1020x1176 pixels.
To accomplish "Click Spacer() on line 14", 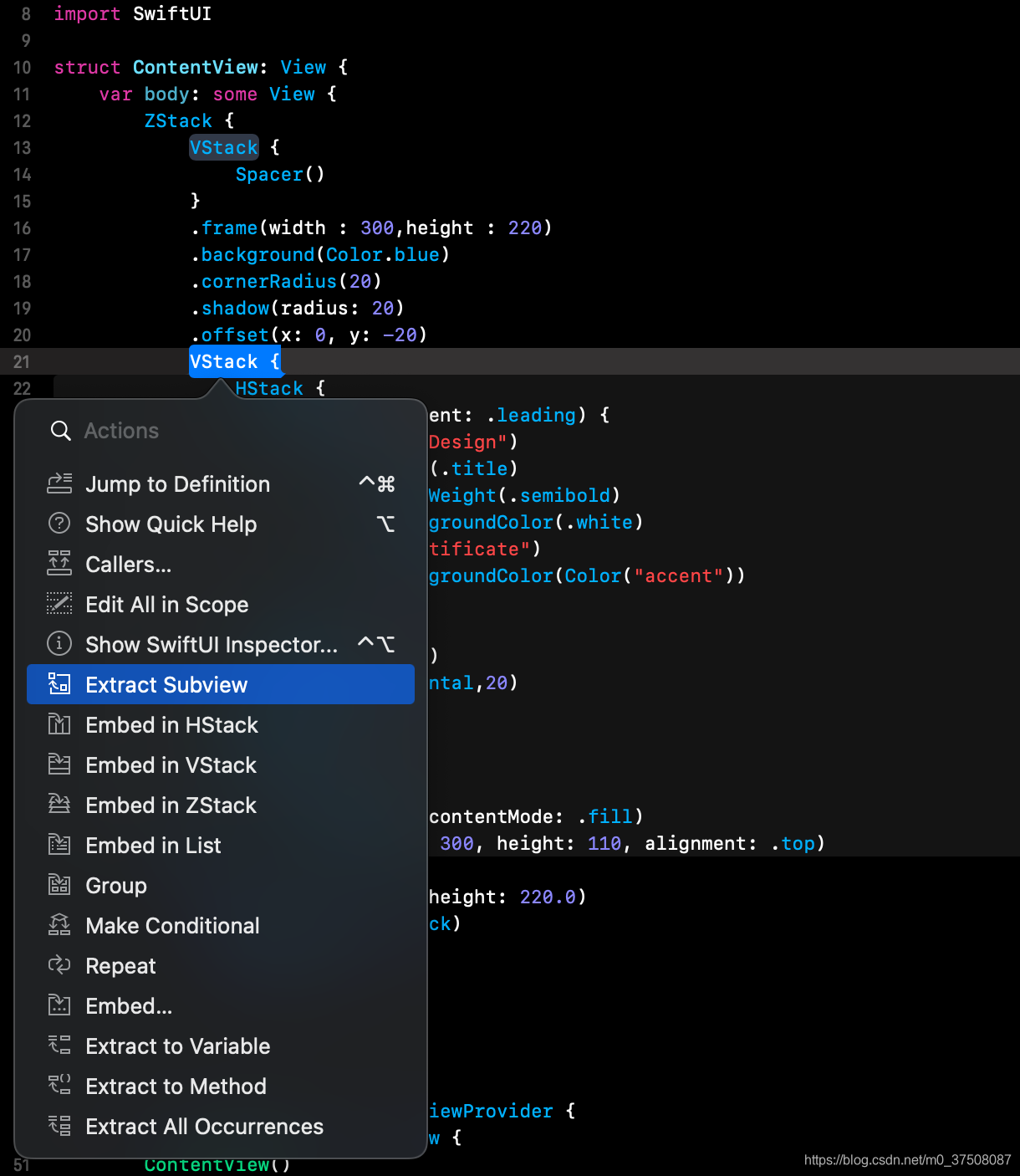I will pos(280,174).
